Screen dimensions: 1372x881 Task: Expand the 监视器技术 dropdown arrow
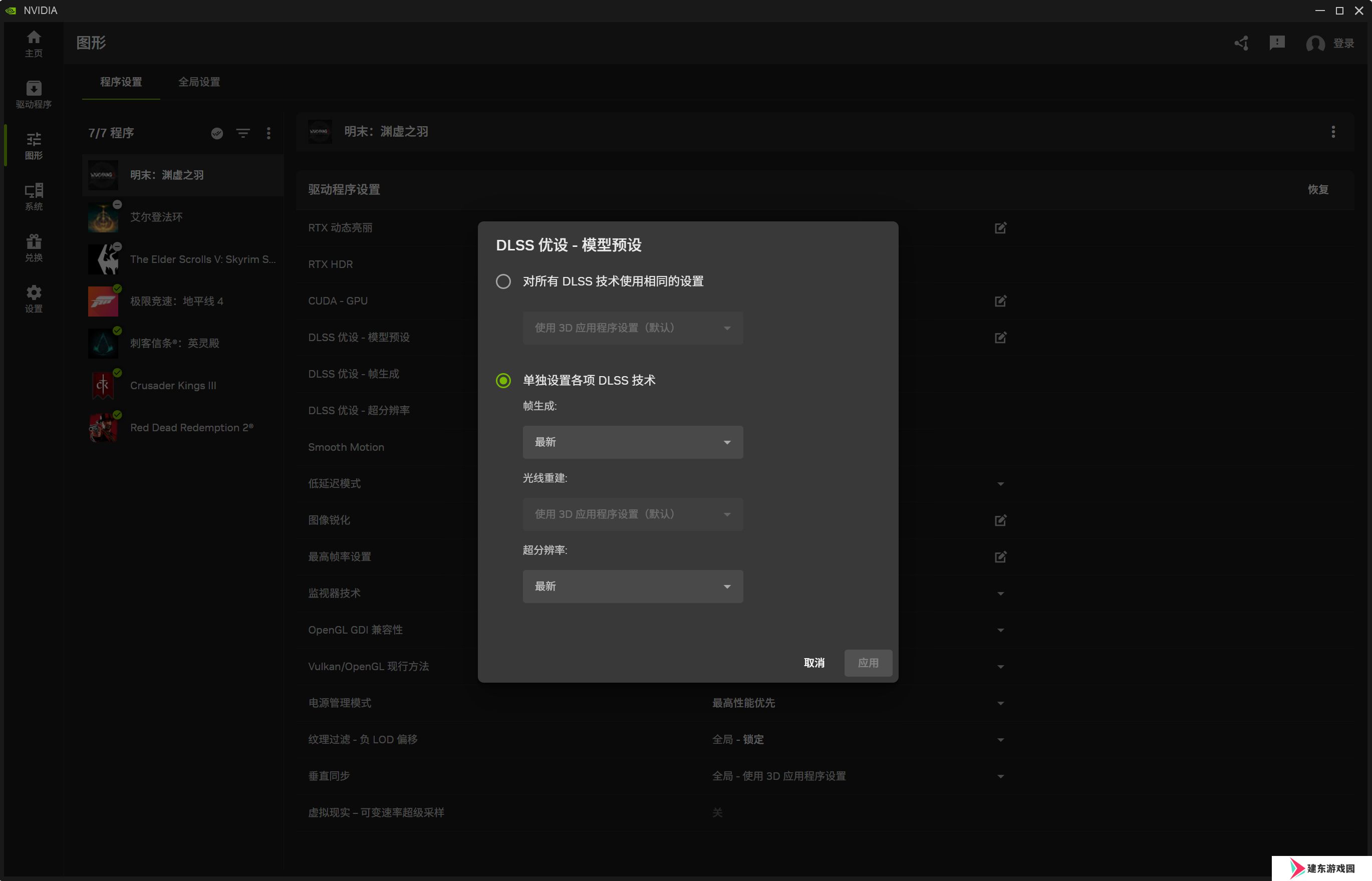[1000, 594]
